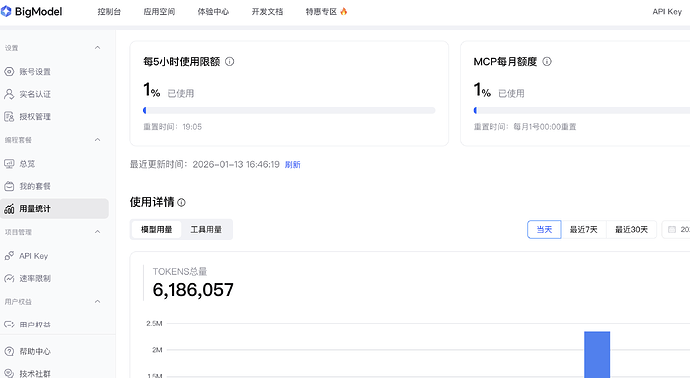Screen dimensions: 690x378
Task: Click the 每月1号00:00重置 text
Action: point(545,127)
